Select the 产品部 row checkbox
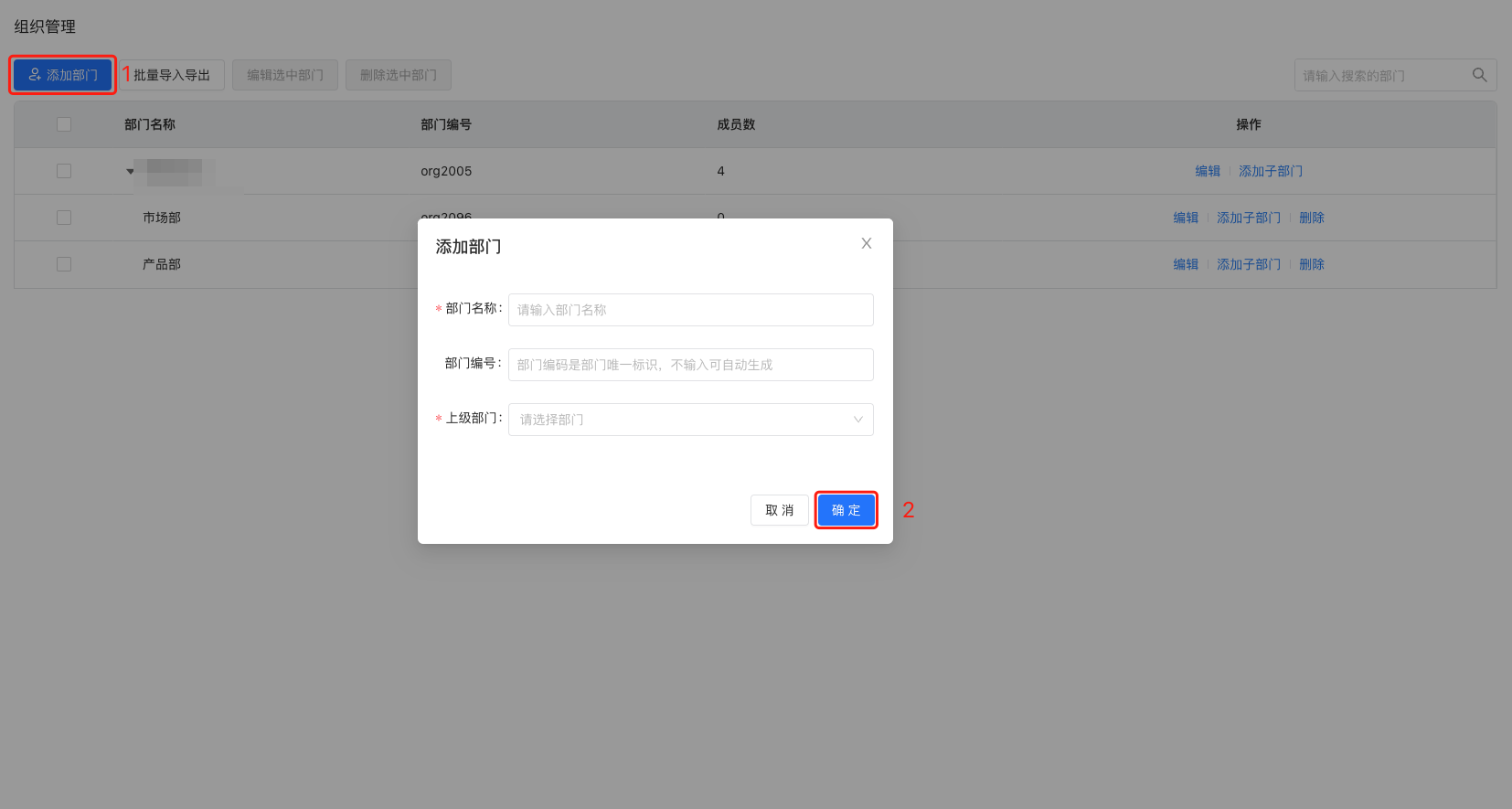 [x=64, y=264]
